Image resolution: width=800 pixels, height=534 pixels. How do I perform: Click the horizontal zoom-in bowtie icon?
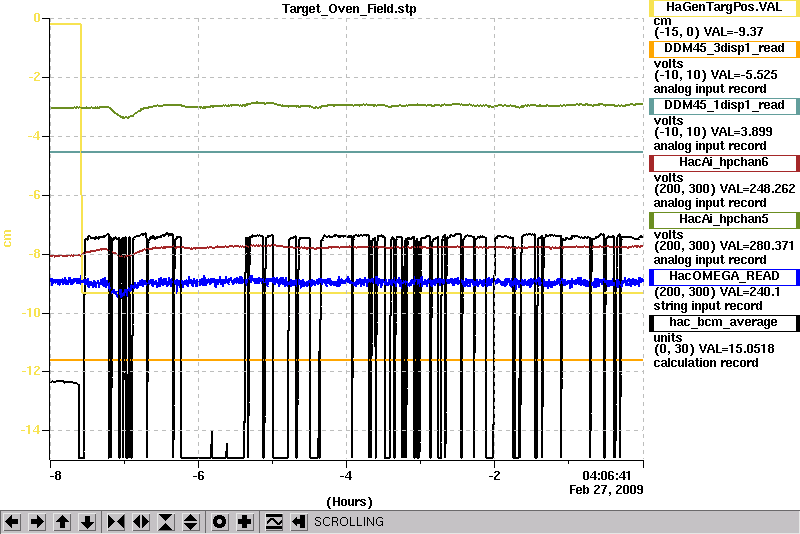point(116,522)
